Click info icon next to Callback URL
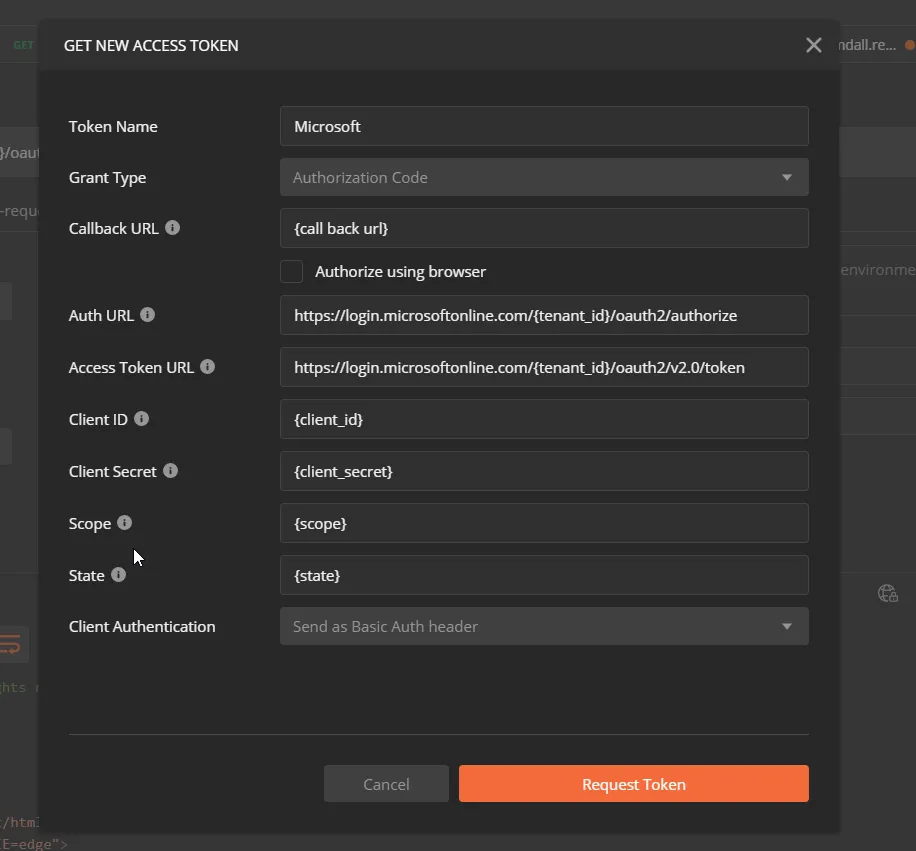916x851 pixels. (173, 228)
